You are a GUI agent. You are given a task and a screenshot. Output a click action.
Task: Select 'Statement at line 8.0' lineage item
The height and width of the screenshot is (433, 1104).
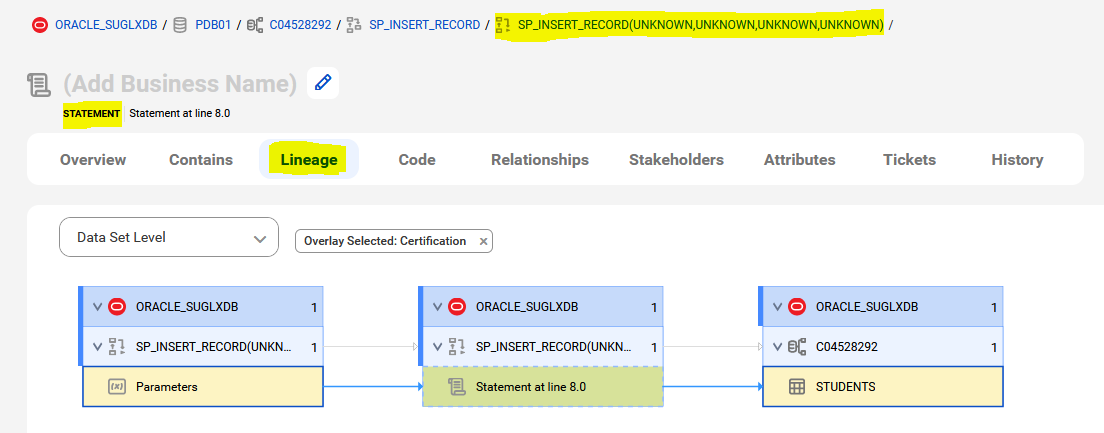[x=543, y=387]
